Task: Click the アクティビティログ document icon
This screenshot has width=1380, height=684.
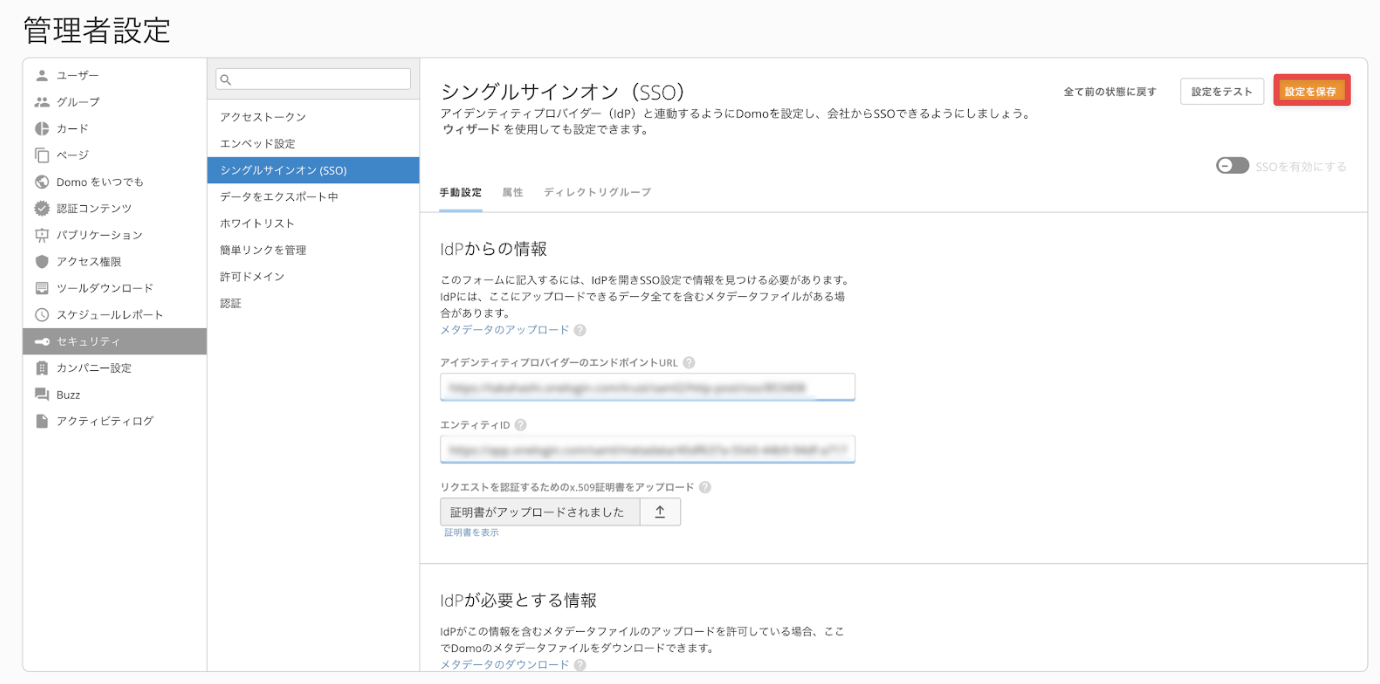Action: click(42, 421)
